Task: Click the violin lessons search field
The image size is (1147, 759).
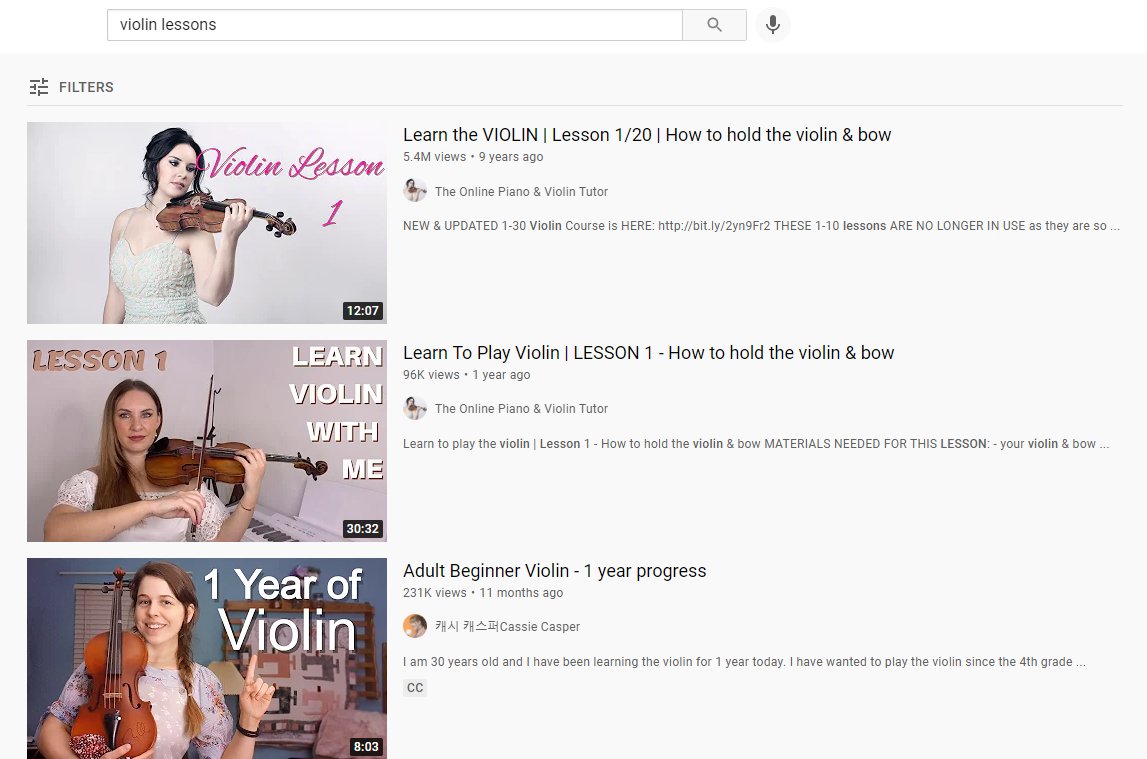Action: coord(394,25)
